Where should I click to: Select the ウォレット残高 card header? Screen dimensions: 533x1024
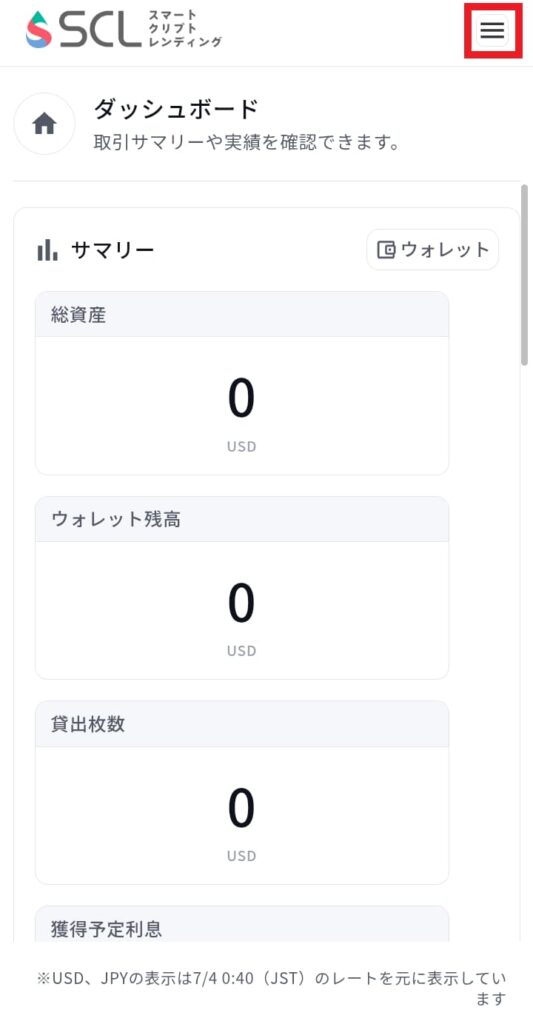point(242,519)
